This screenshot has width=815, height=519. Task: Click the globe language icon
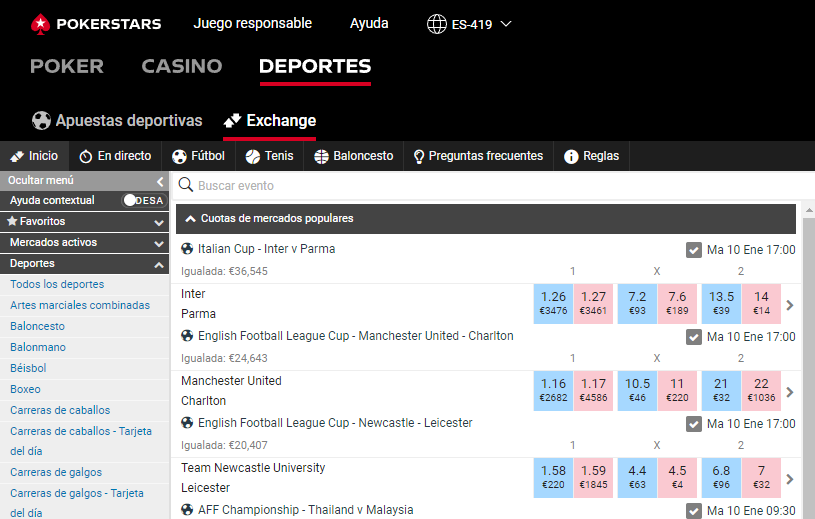click(x=437, y=24)
